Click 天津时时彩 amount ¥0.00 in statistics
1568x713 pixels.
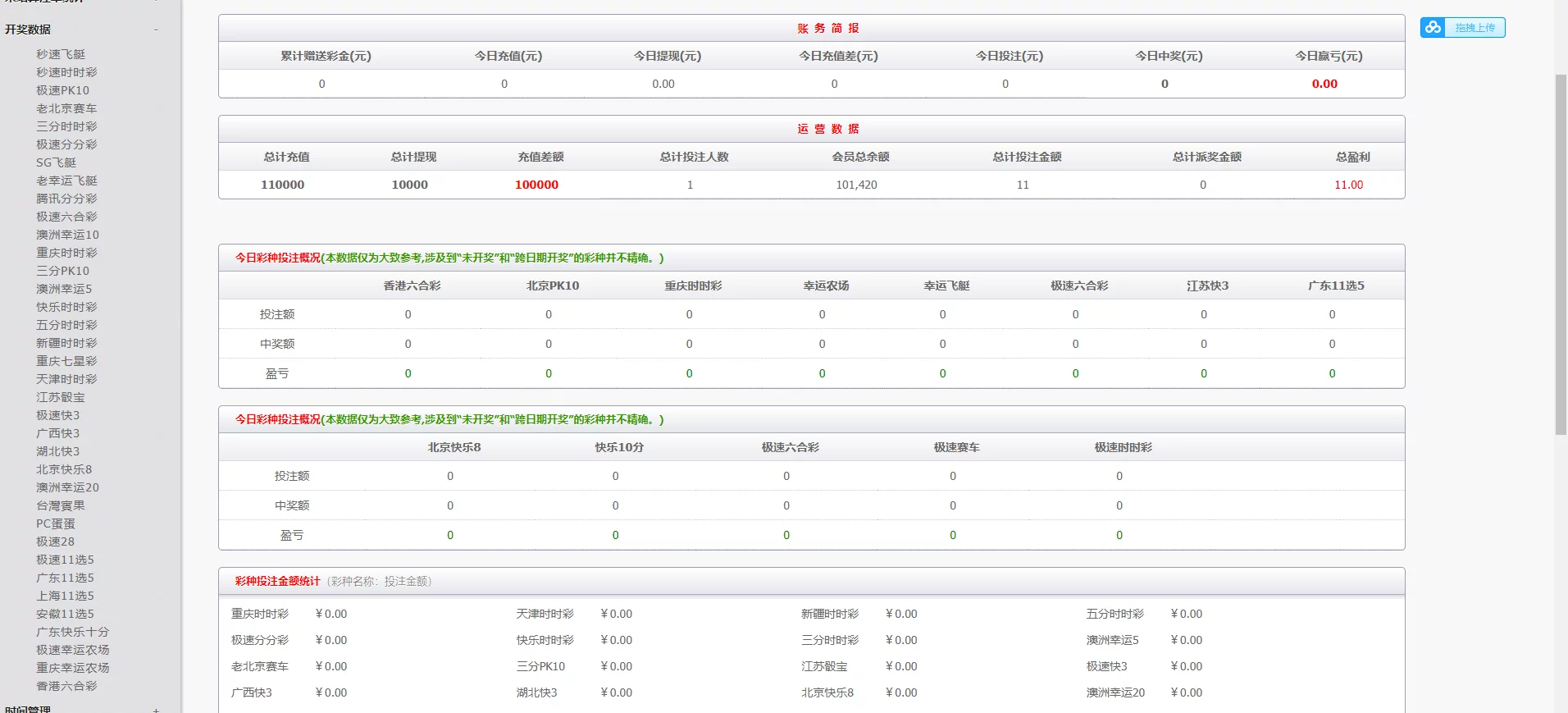[616, 614]
